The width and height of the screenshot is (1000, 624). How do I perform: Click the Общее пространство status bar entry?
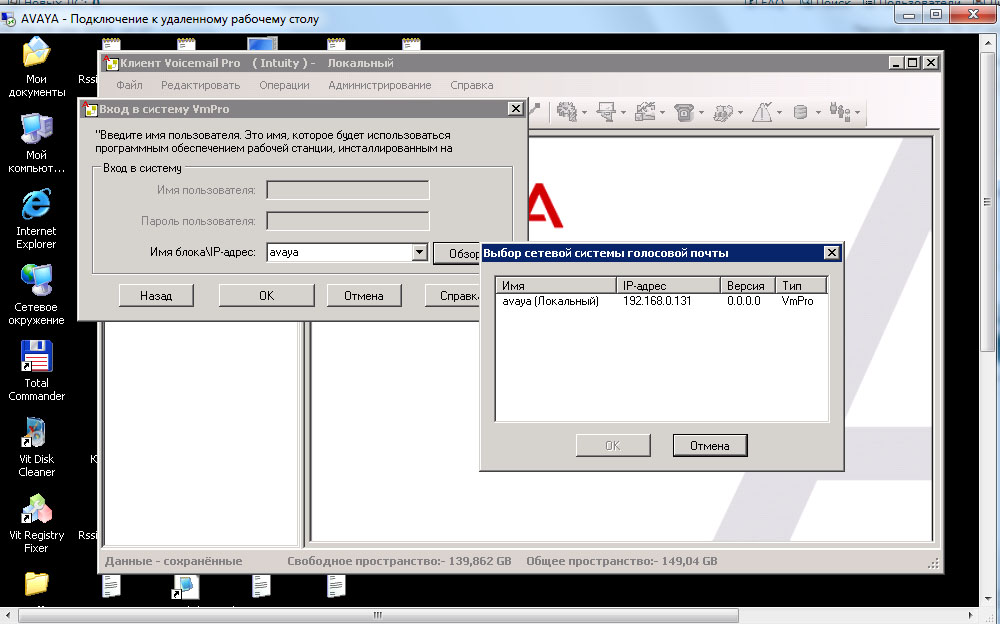(622, 561)
